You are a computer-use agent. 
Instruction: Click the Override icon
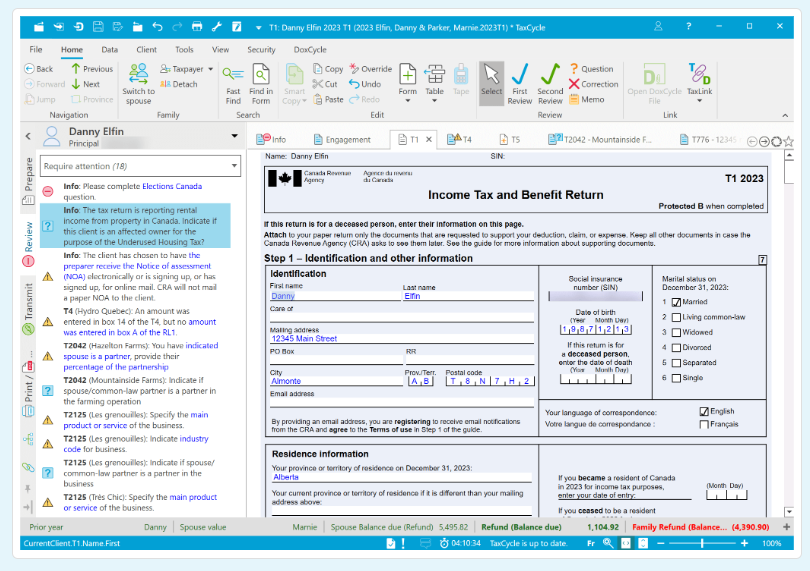coord(354,68)
